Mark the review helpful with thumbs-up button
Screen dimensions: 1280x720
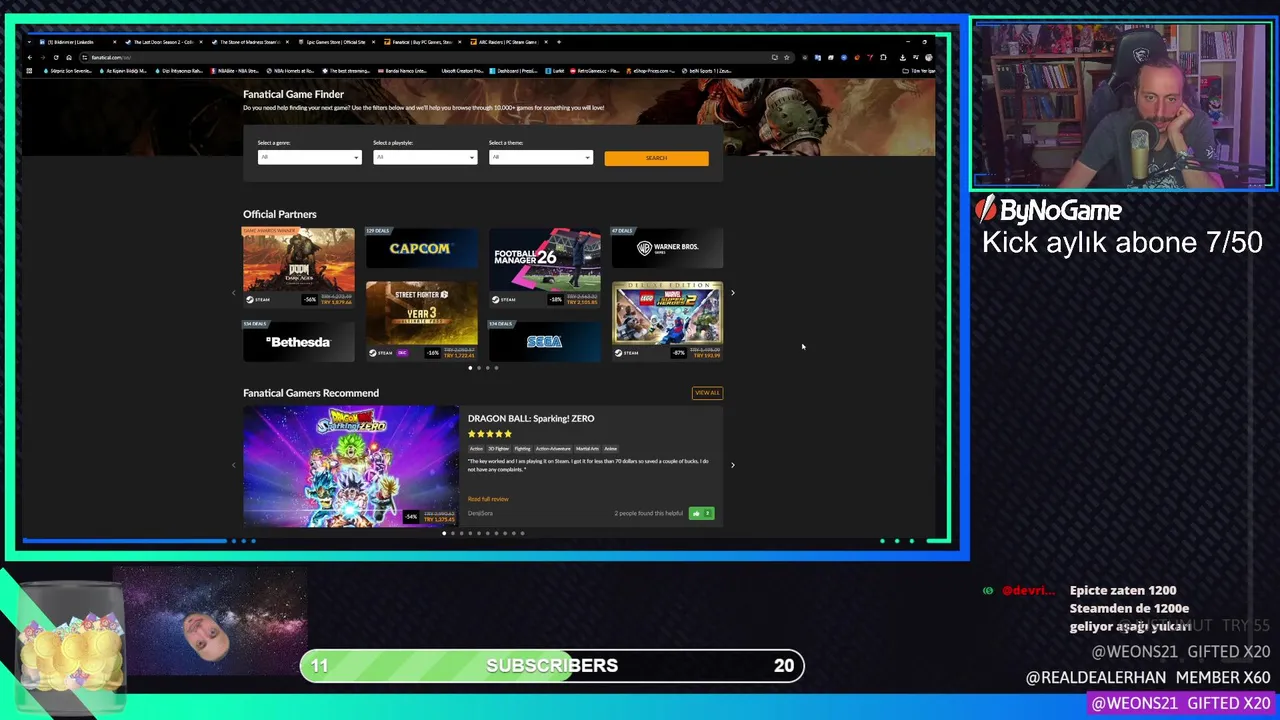701,513
